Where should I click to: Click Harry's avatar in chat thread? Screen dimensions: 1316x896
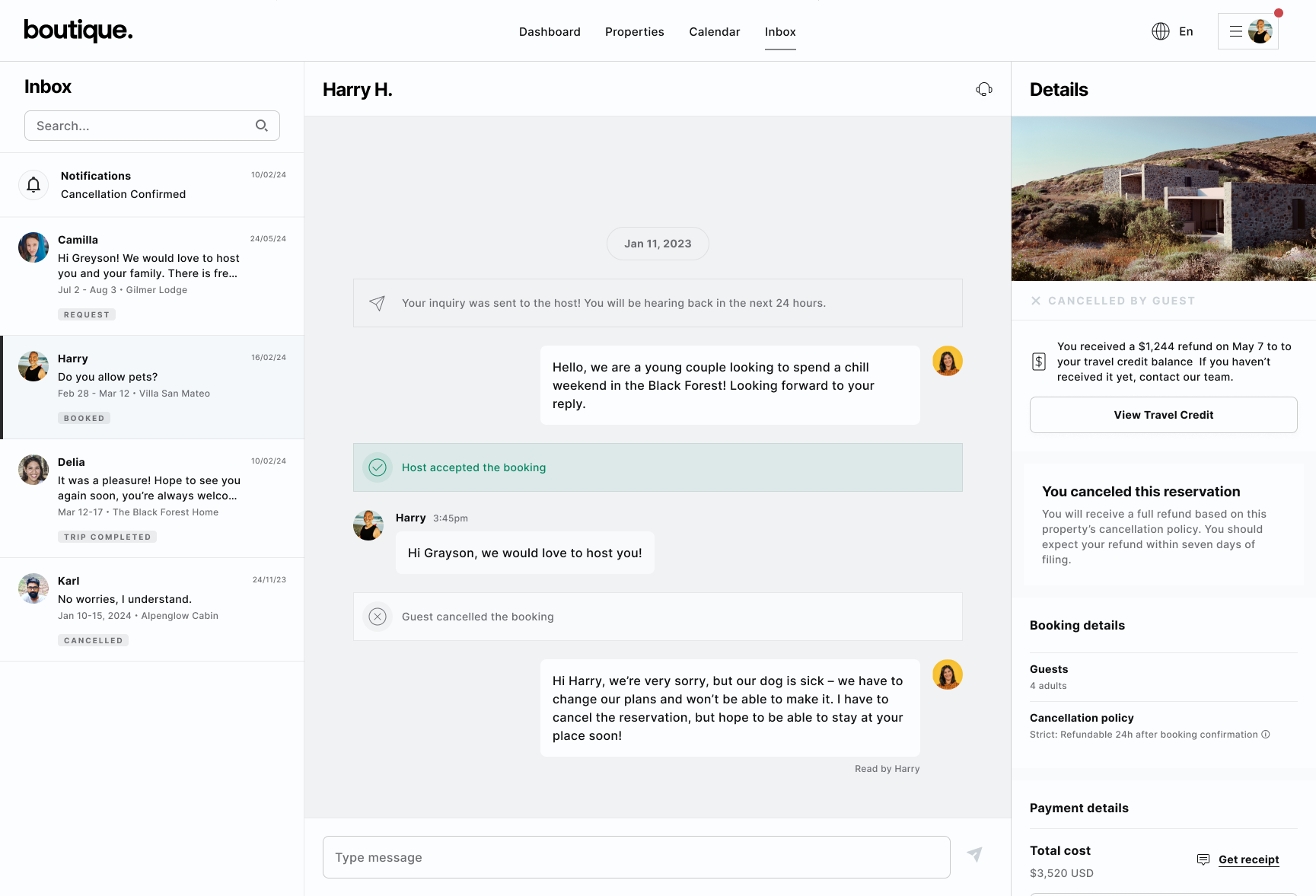(x=368, y=525)
